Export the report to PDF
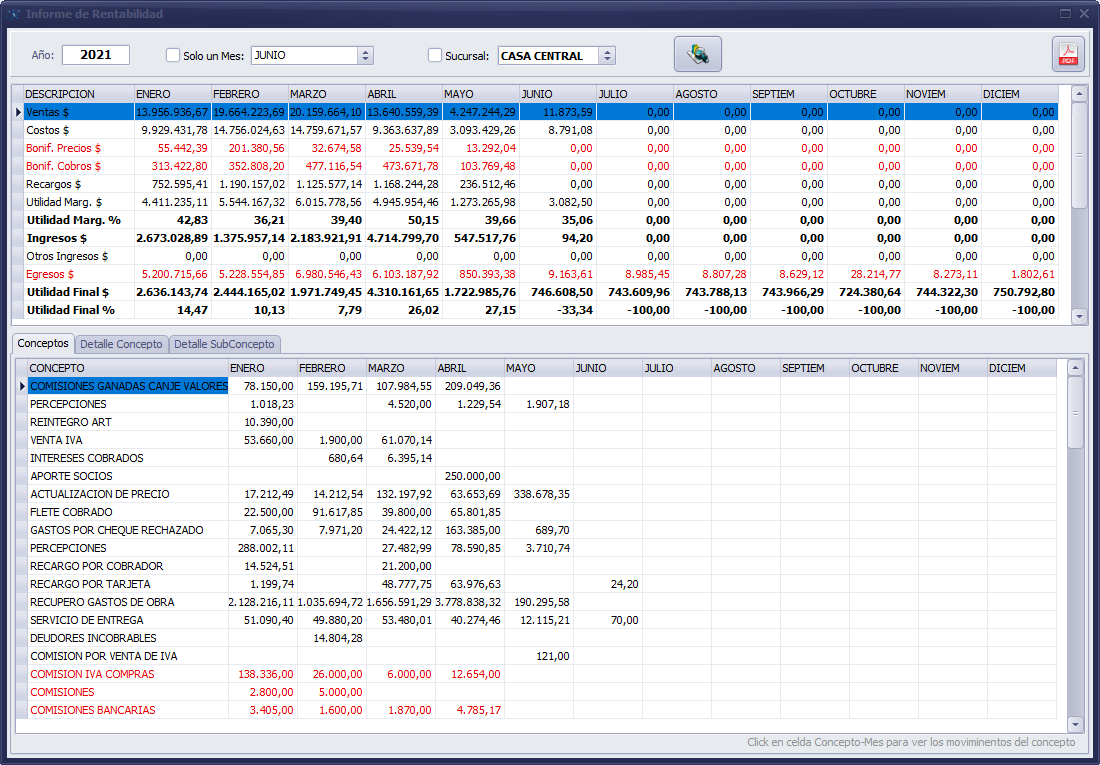1100x765 pixels. point(1067,54)
